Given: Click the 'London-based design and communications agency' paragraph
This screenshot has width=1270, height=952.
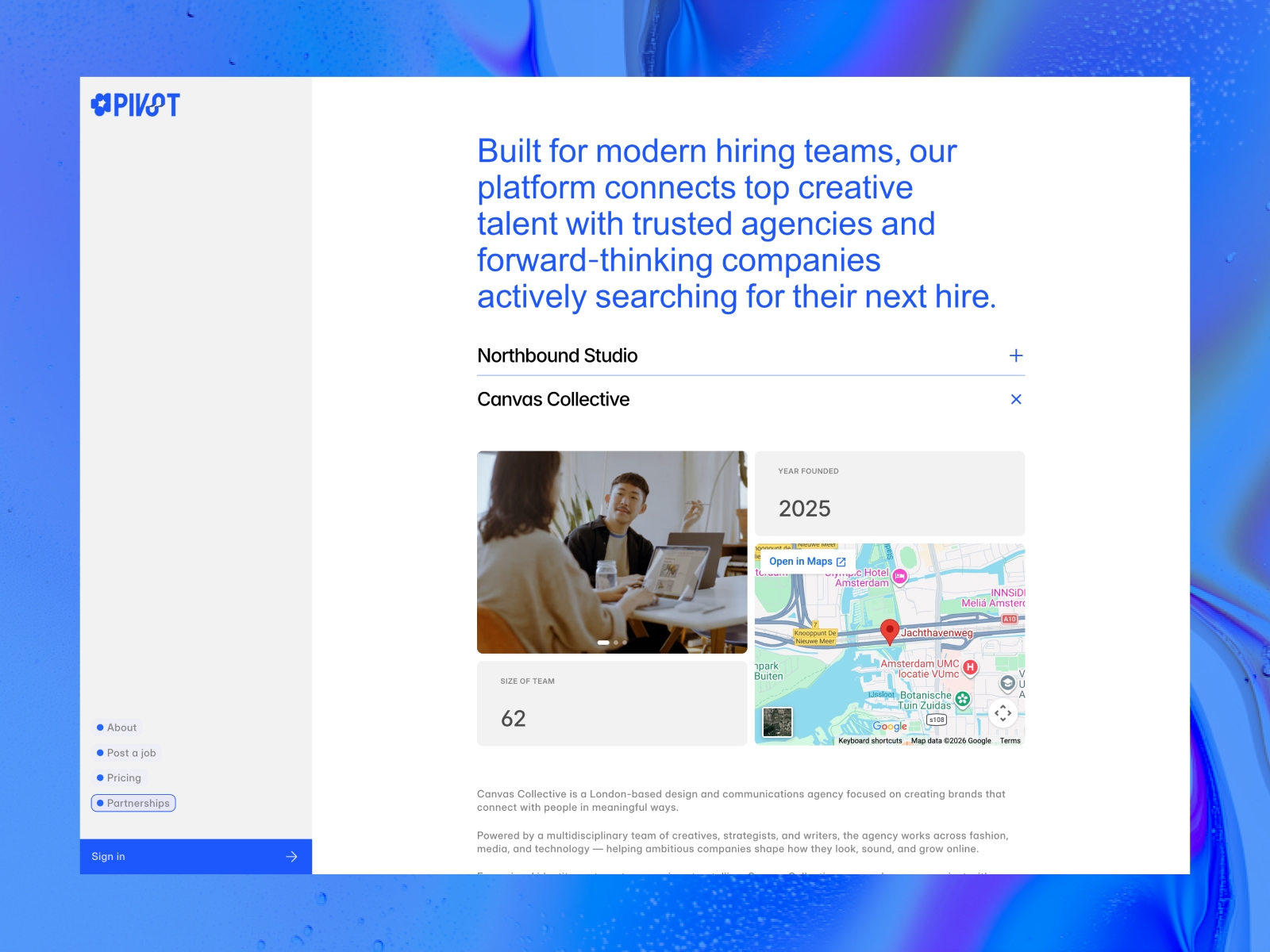Looking at the screenshot, I should [741, 800].
